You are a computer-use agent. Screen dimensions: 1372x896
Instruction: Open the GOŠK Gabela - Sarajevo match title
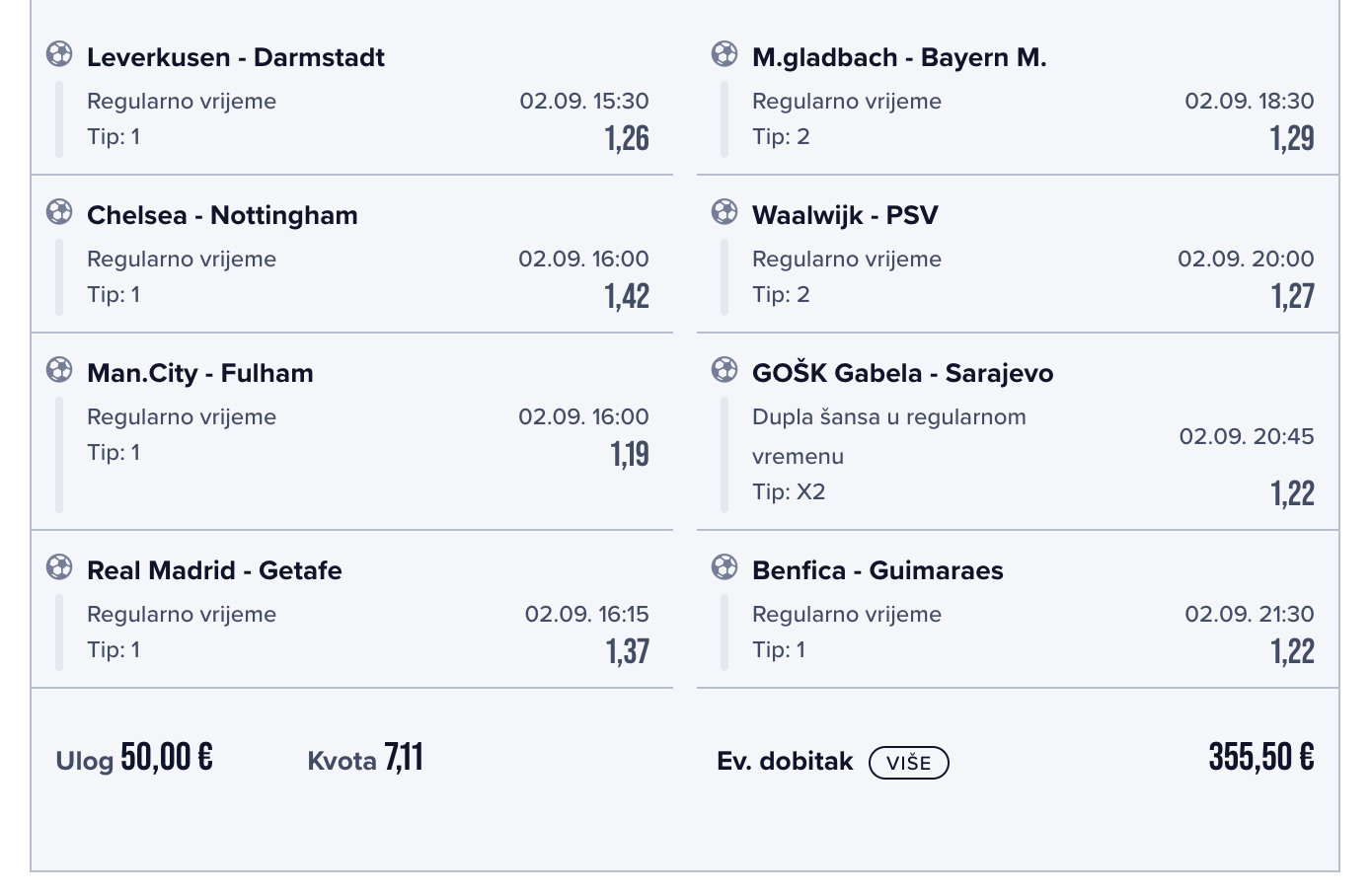[902, 373]
